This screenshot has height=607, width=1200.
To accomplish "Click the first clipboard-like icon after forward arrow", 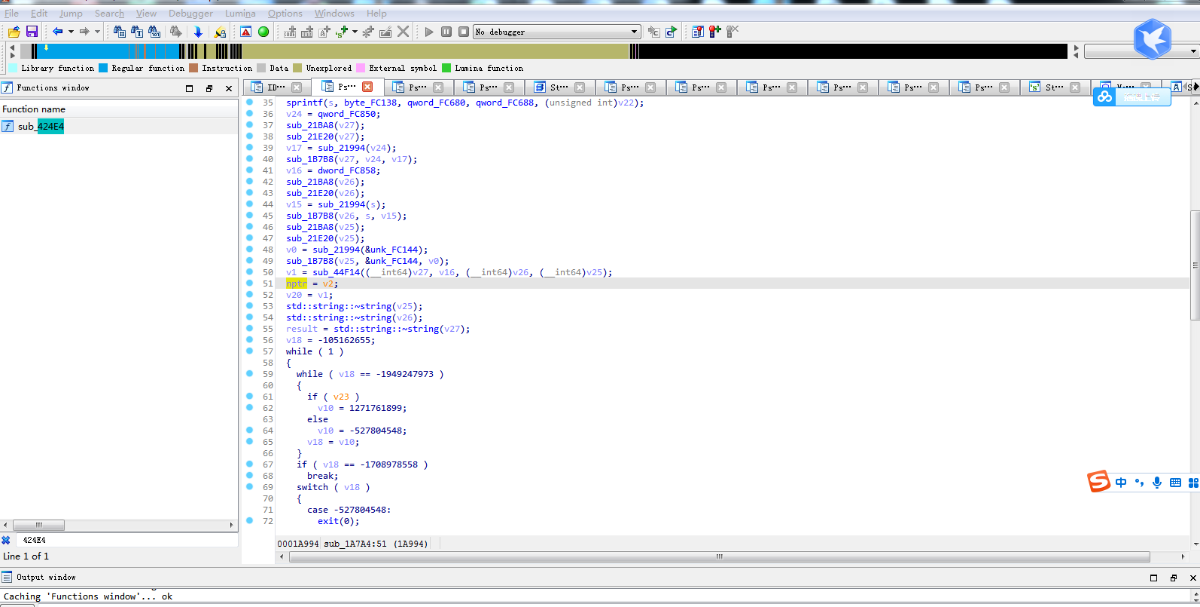I will [119, 32].
